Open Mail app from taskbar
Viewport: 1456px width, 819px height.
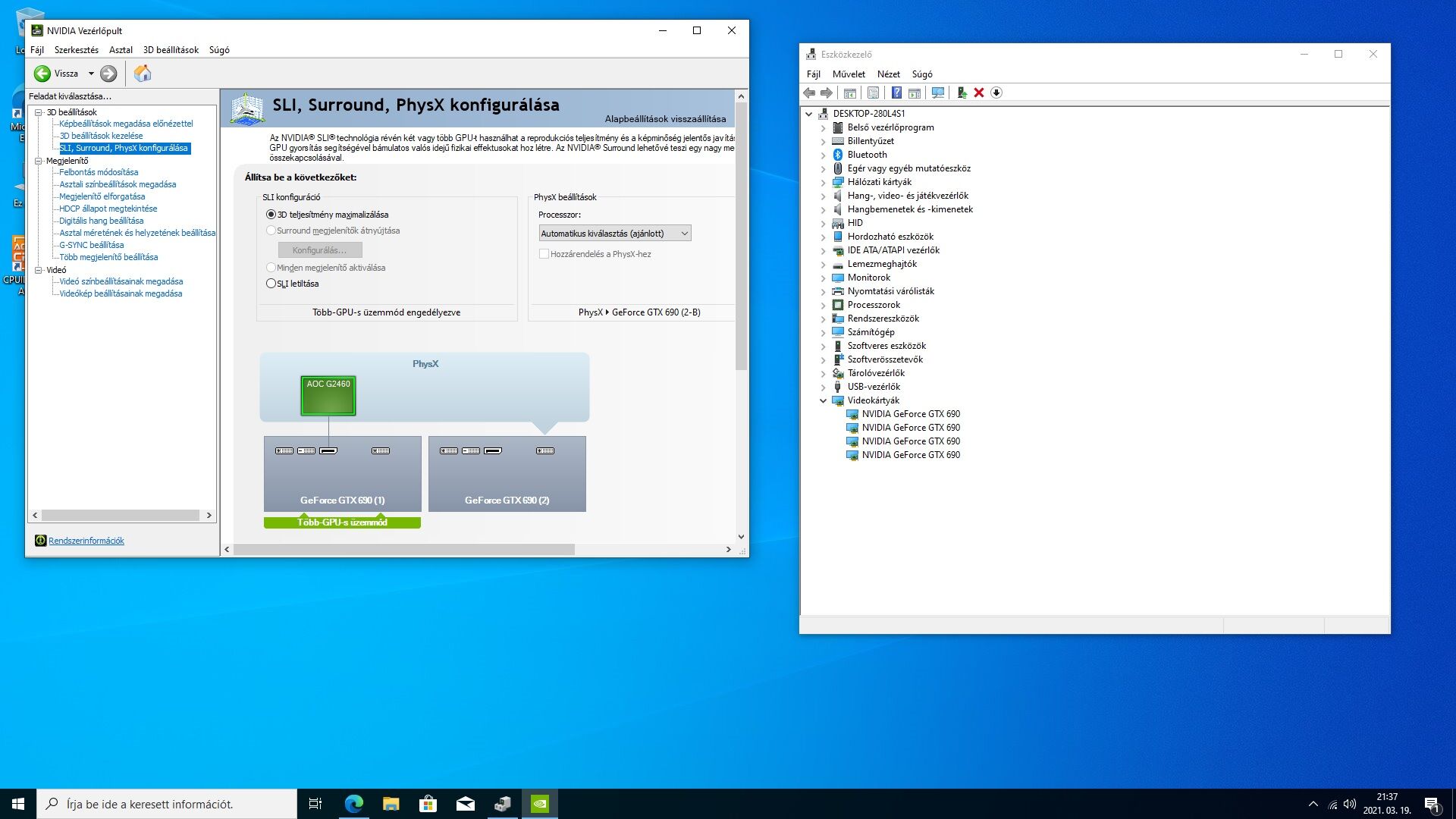coord(465,804)
